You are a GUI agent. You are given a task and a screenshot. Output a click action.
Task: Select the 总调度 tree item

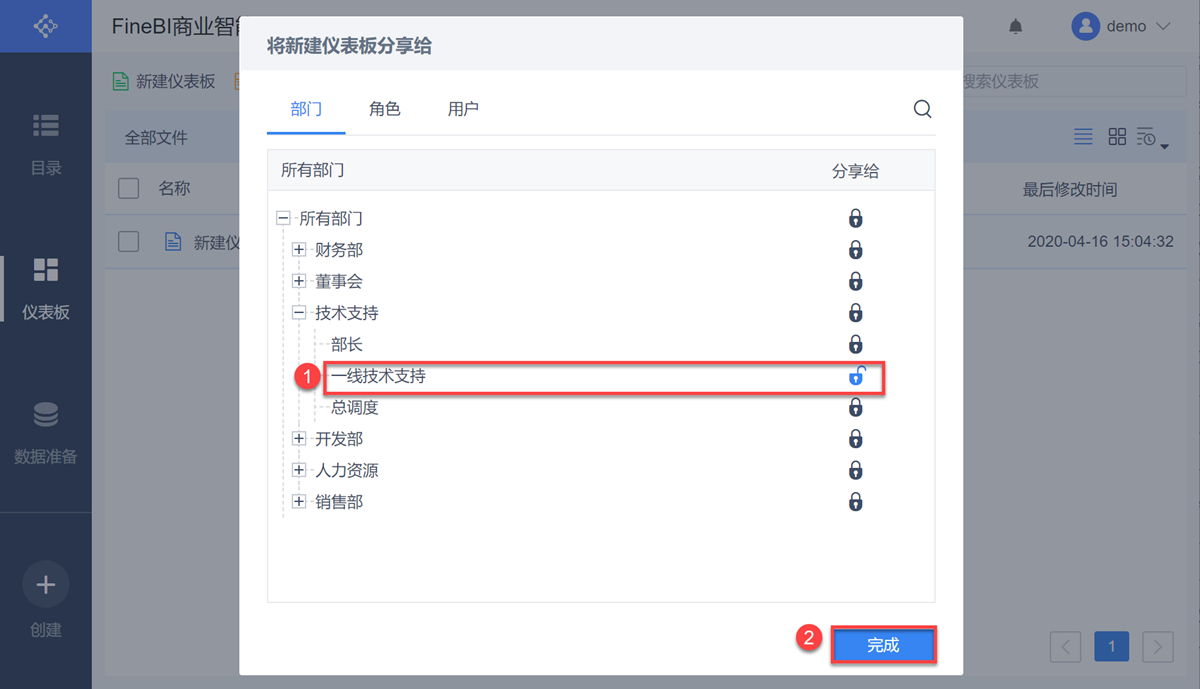(x=355, y=408)
